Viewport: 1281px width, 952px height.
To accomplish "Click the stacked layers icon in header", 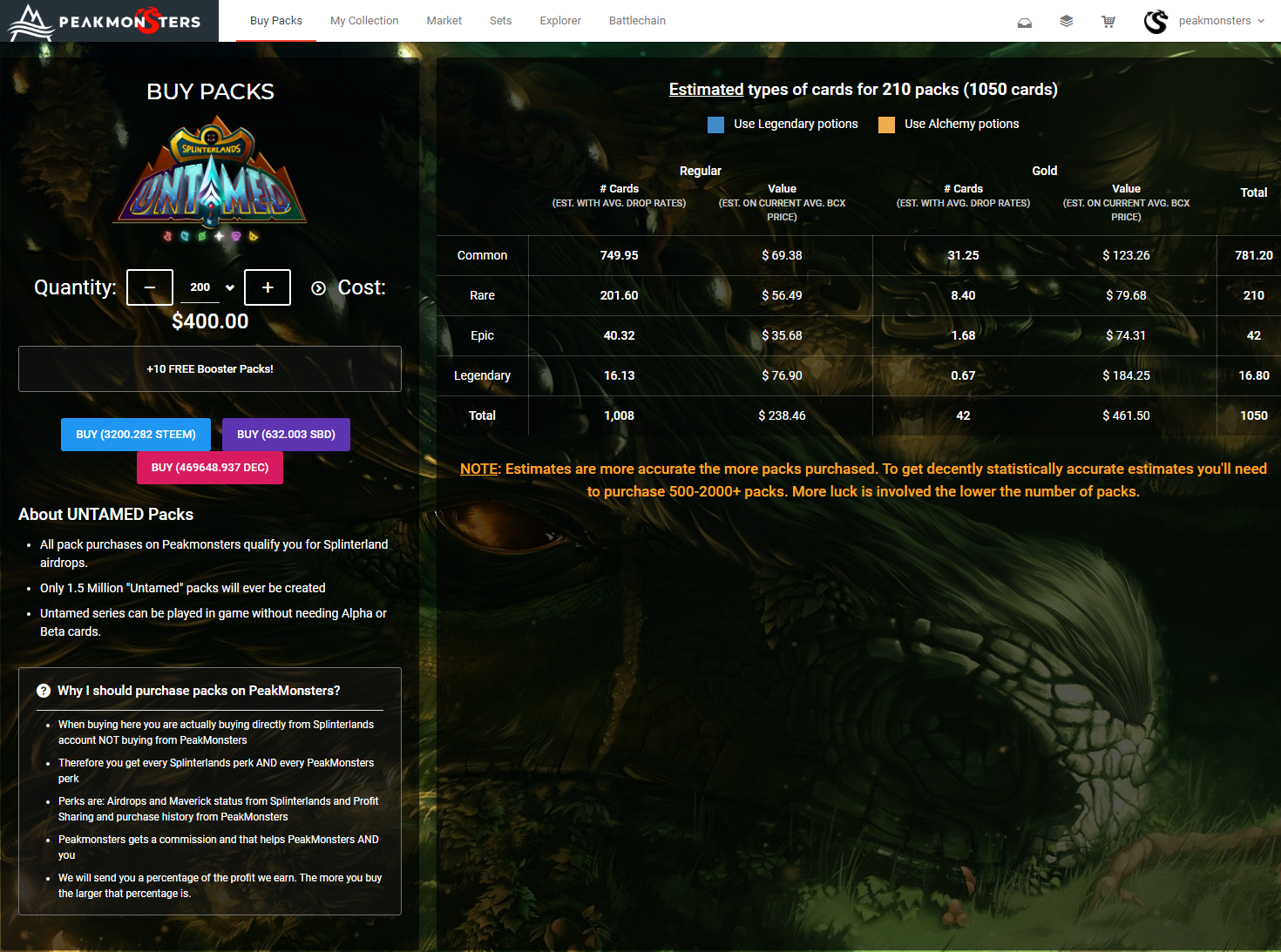I will coord(1066,21).
